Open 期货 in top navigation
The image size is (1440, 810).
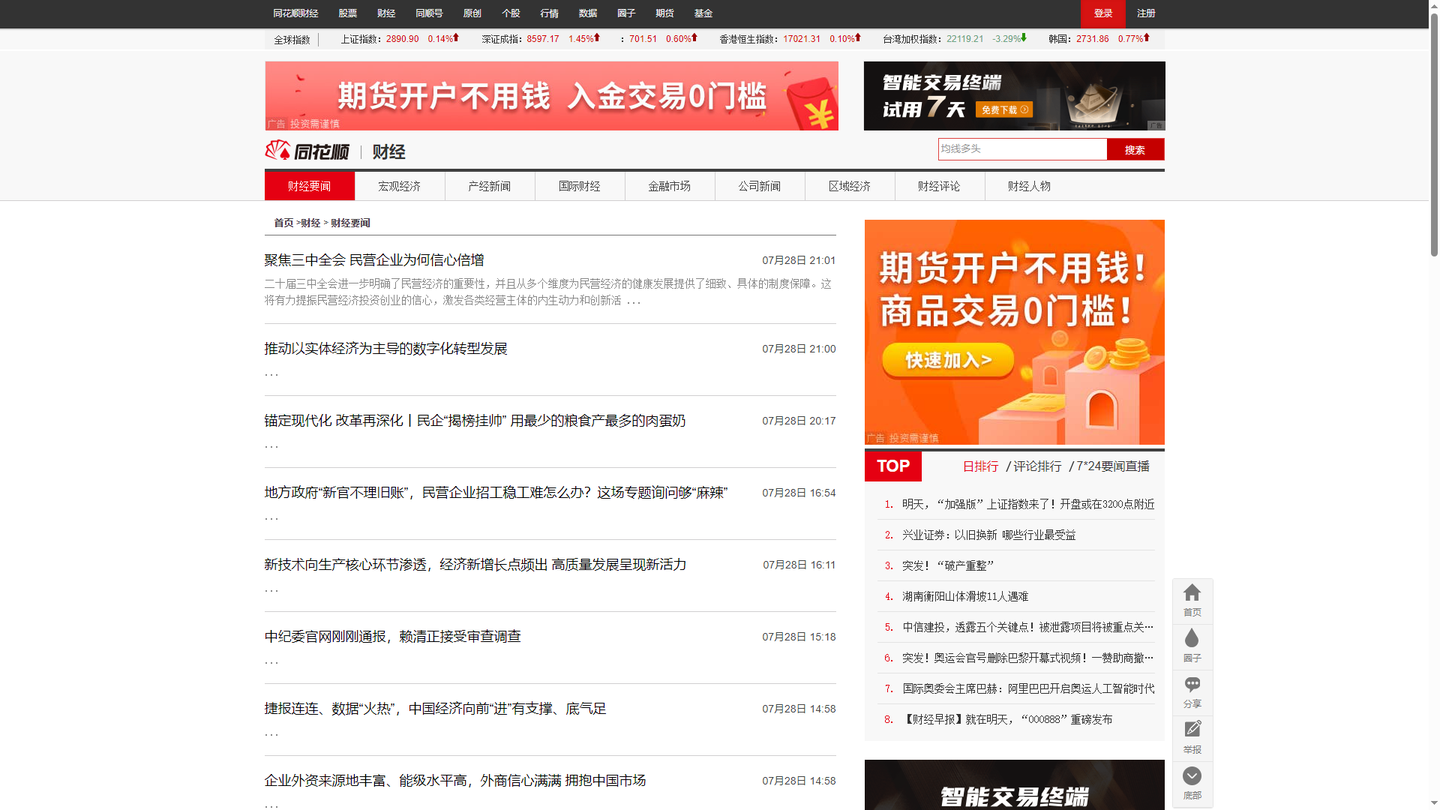tap(664, 14)
